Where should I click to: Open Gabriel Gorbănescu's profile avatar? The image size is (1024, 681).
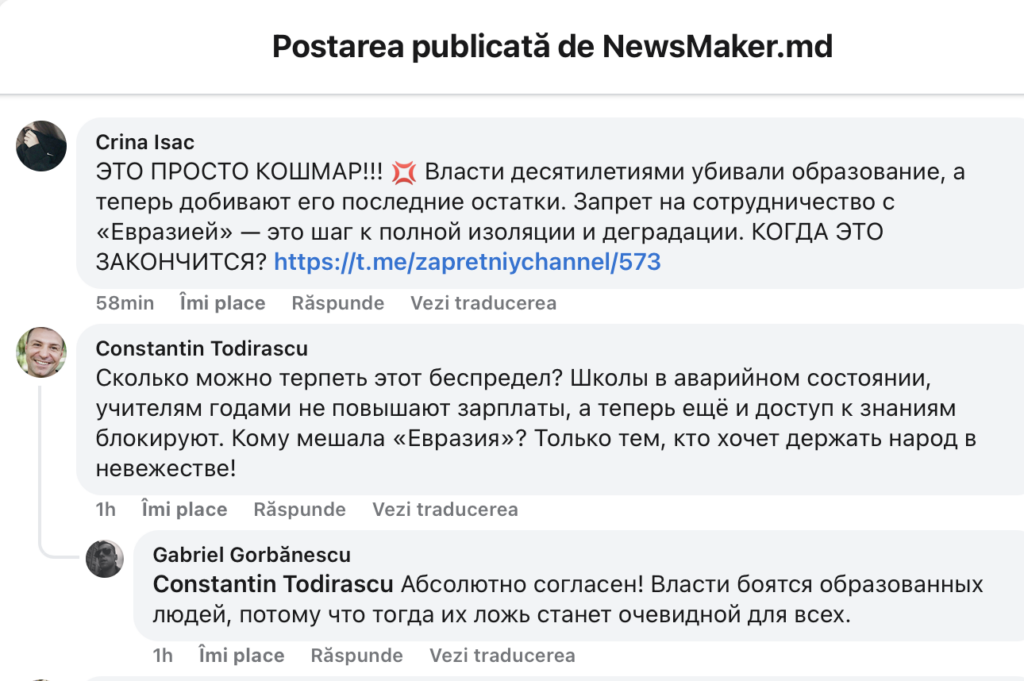[104, 559]
